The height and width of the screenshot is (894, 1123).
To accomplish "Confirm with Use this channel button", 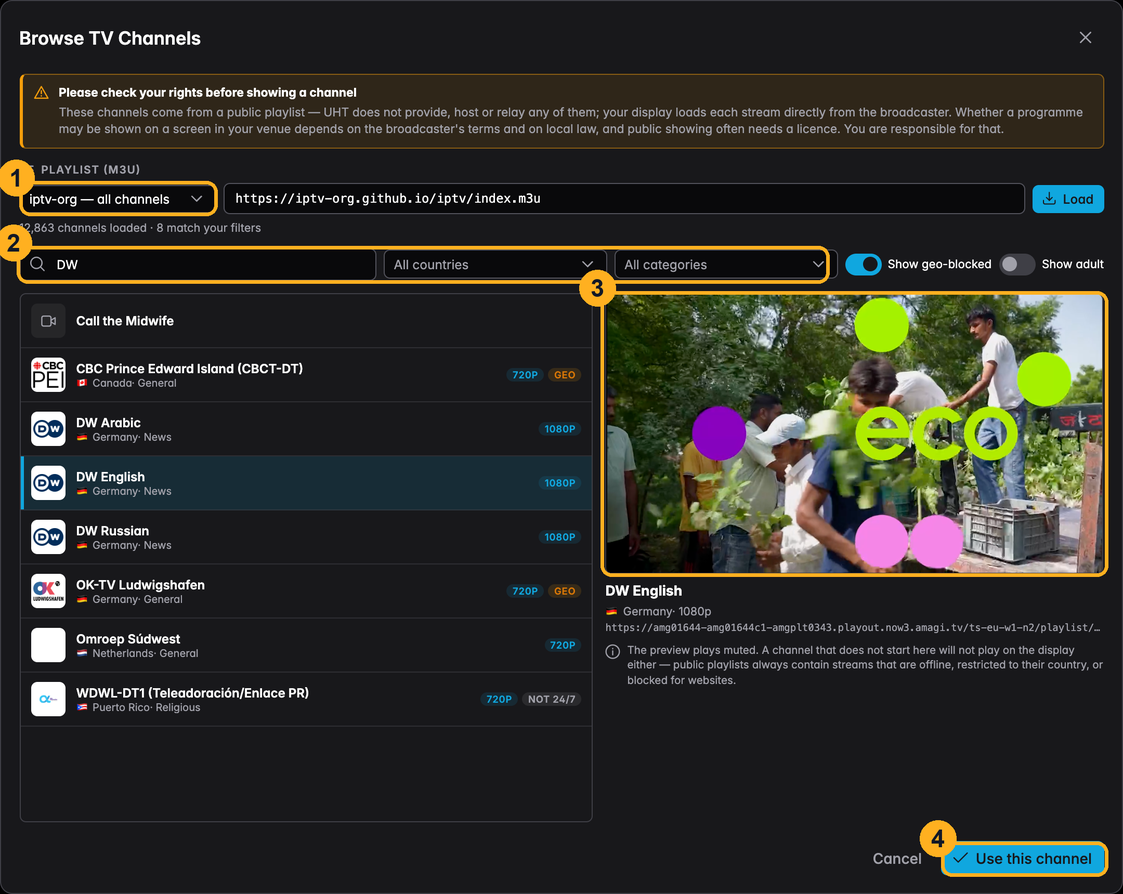I will coord(1024,858).
